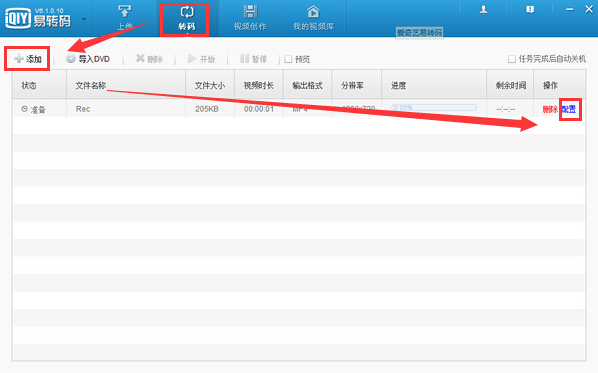Expand the dropdown arrow beside the iQIYI logo
The width and height of the screenshot is (598, 373).
coord(84,19)
